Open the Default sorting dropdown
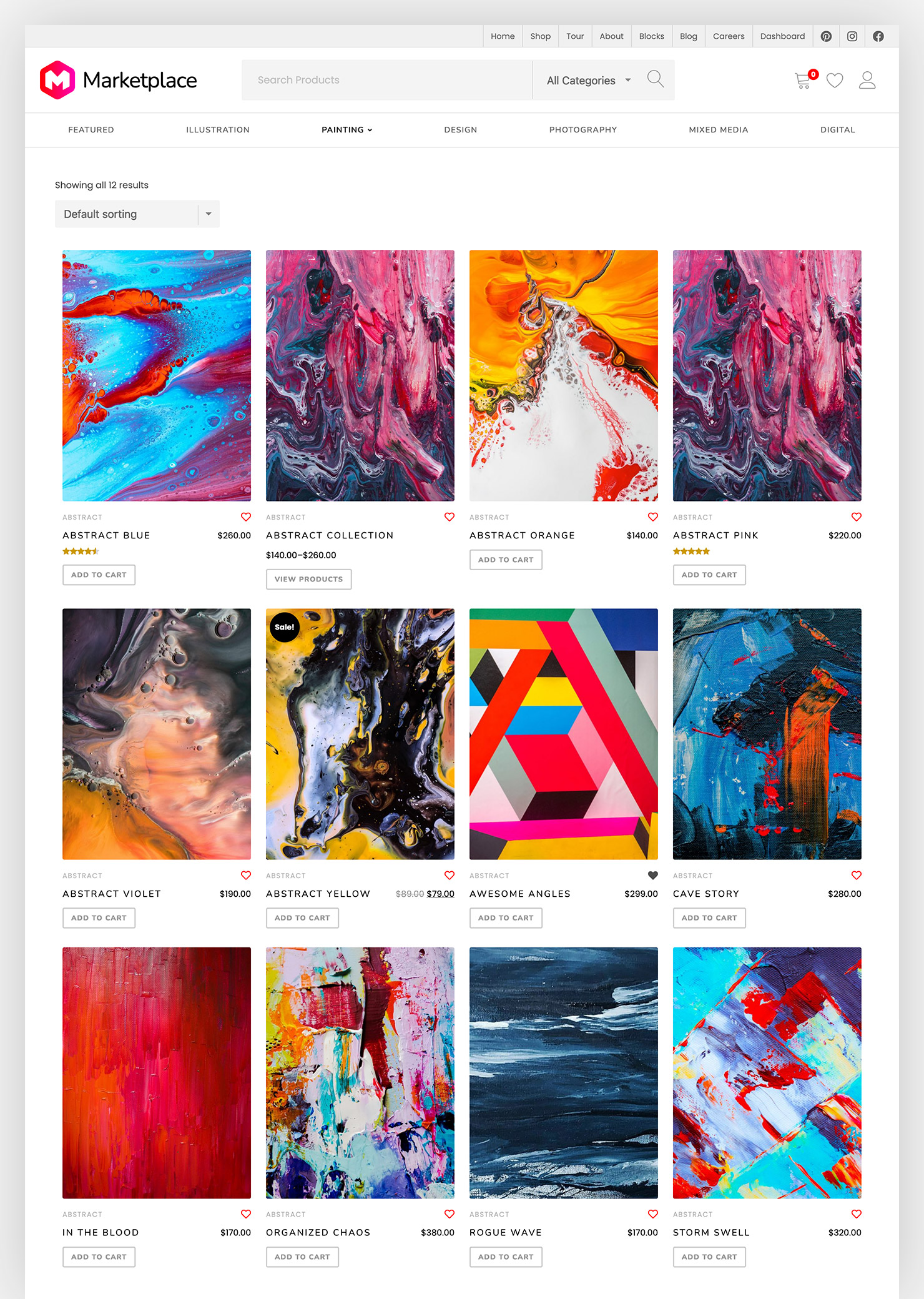The height and width of the screenshot is (1299, 924). [x=137, y=214]
